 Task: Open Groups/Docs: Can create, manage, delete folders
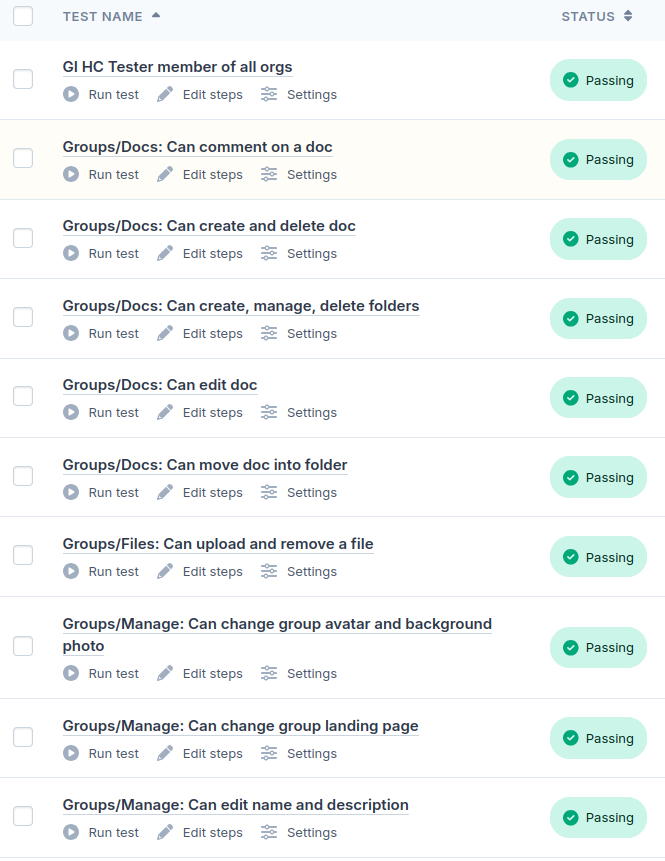[x=241, y=306]
